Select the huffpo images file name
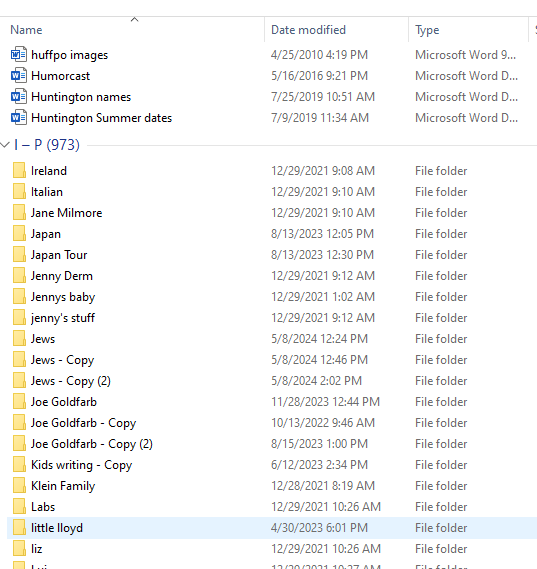 pos(70,55)
